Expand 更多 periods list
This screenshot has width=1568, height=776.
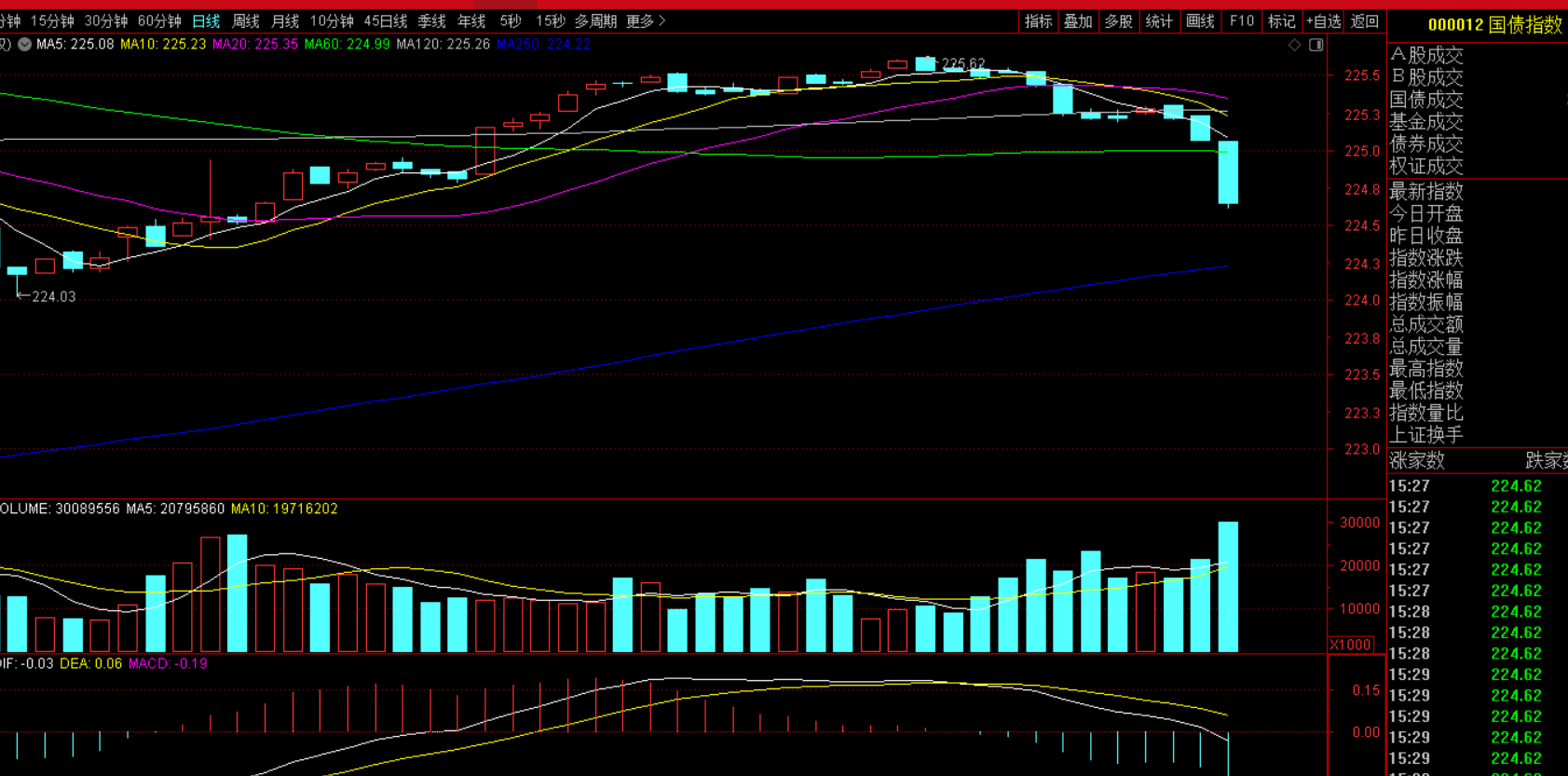coord(646,20)
